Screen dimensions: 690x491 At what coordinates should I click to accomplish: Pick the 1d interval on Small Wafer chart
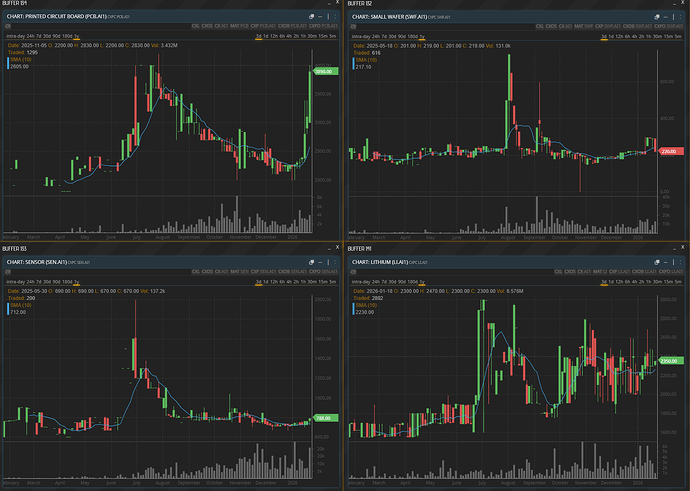[x=612, y=38]
